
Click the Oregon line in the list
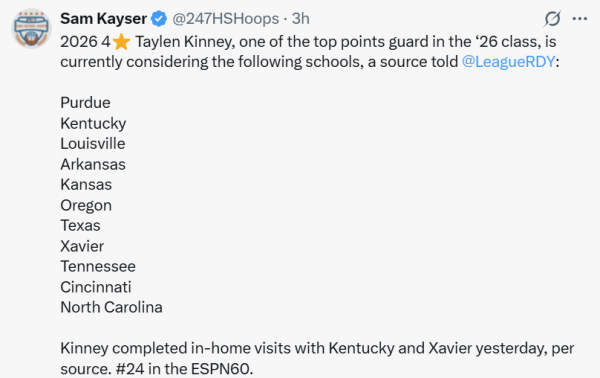click(86, 205)
